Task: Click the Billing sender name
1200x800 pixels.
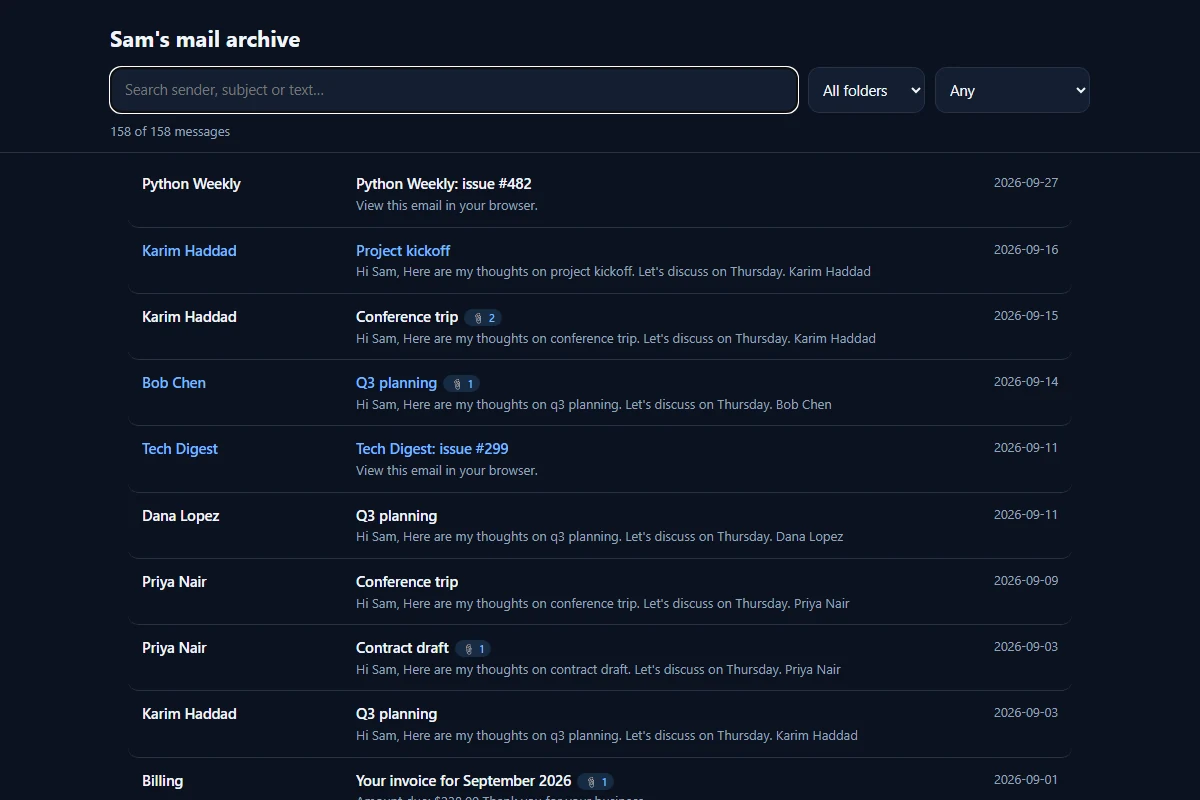Action: coord(162,781)
